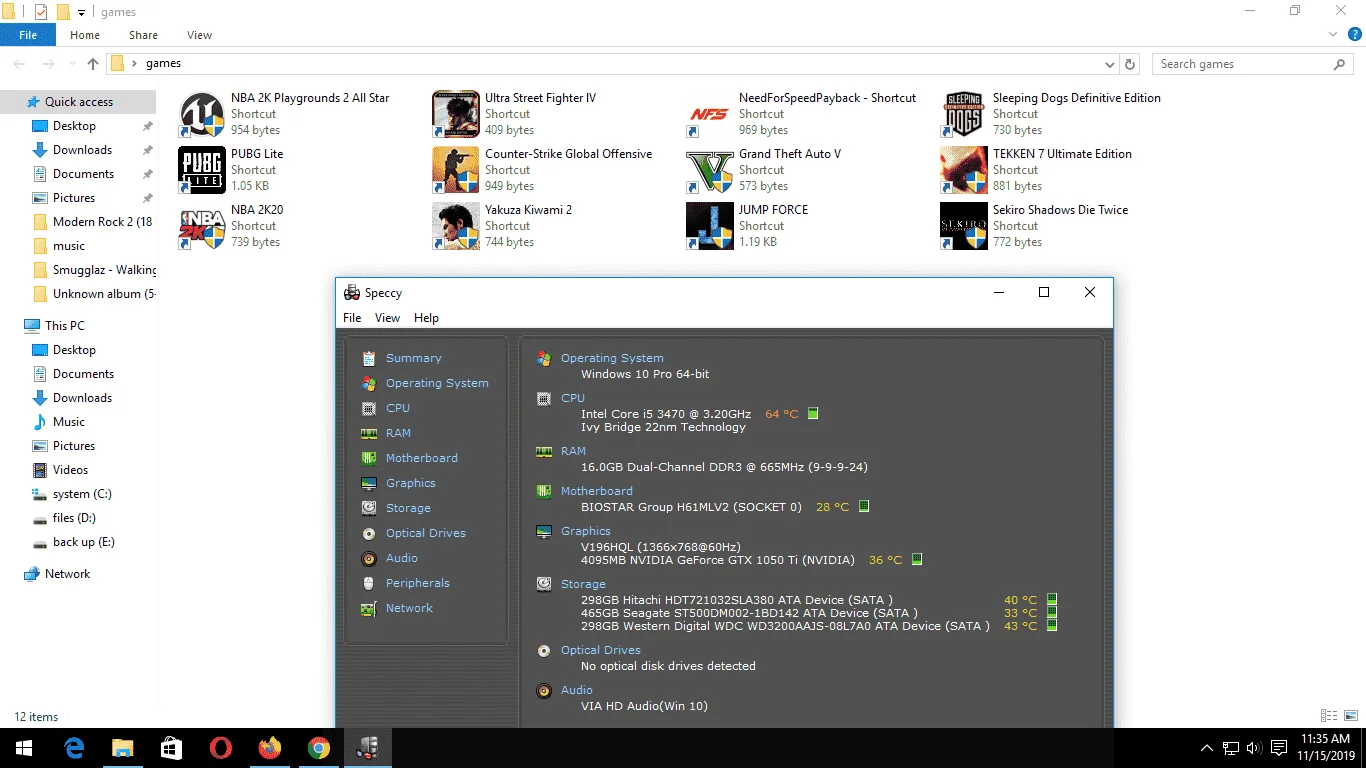
Task: Open the volume control in system tray
Action: coord(1255,748)
